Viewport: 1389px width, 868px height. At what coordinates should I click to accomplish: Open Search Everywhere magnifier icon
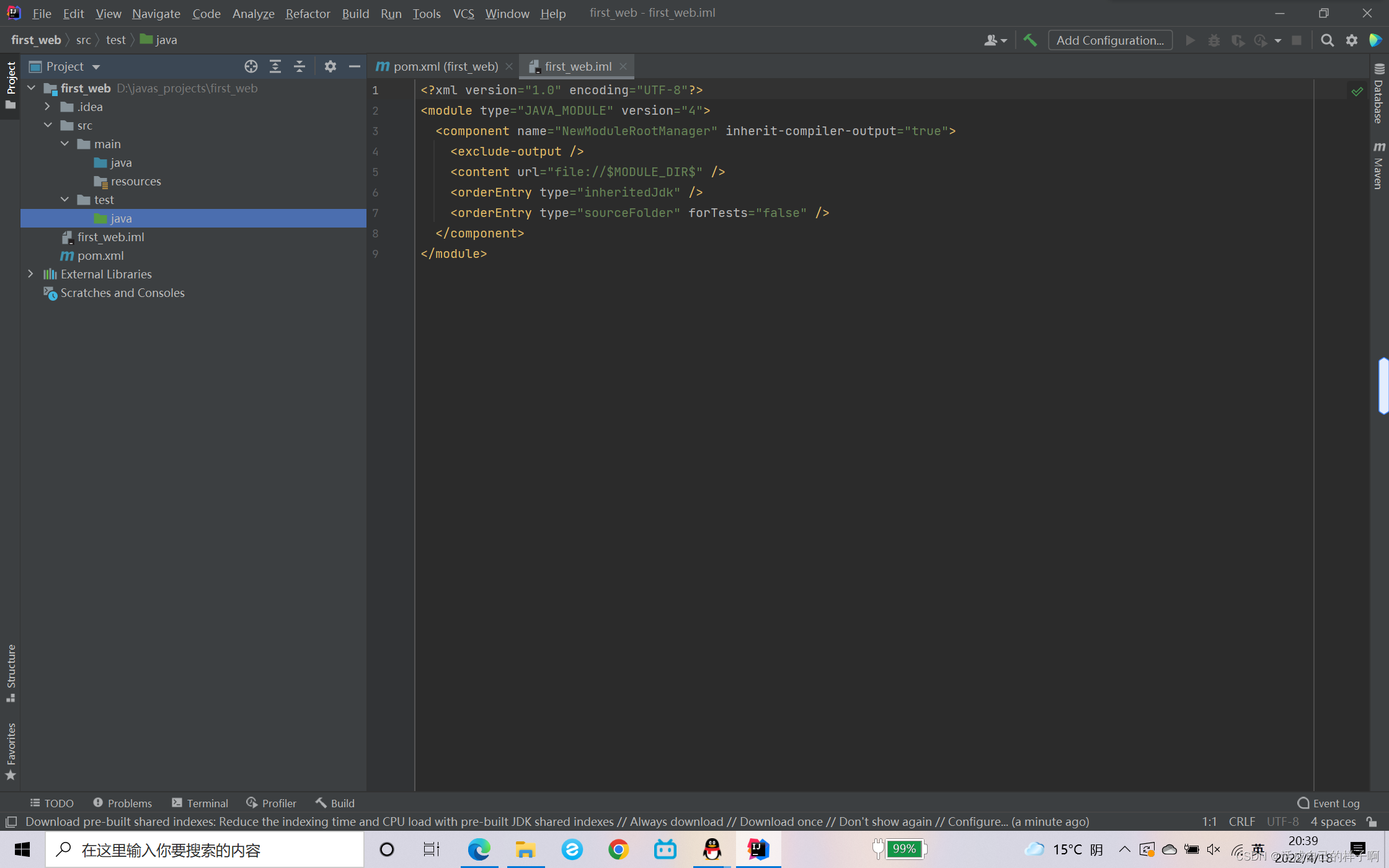[1327, 40]
